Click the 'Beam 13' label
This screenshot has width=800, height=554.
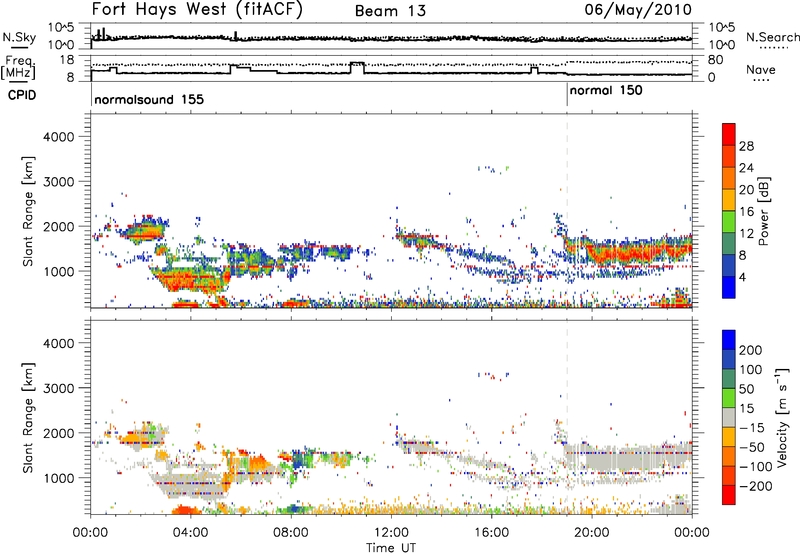coord(390,11)
